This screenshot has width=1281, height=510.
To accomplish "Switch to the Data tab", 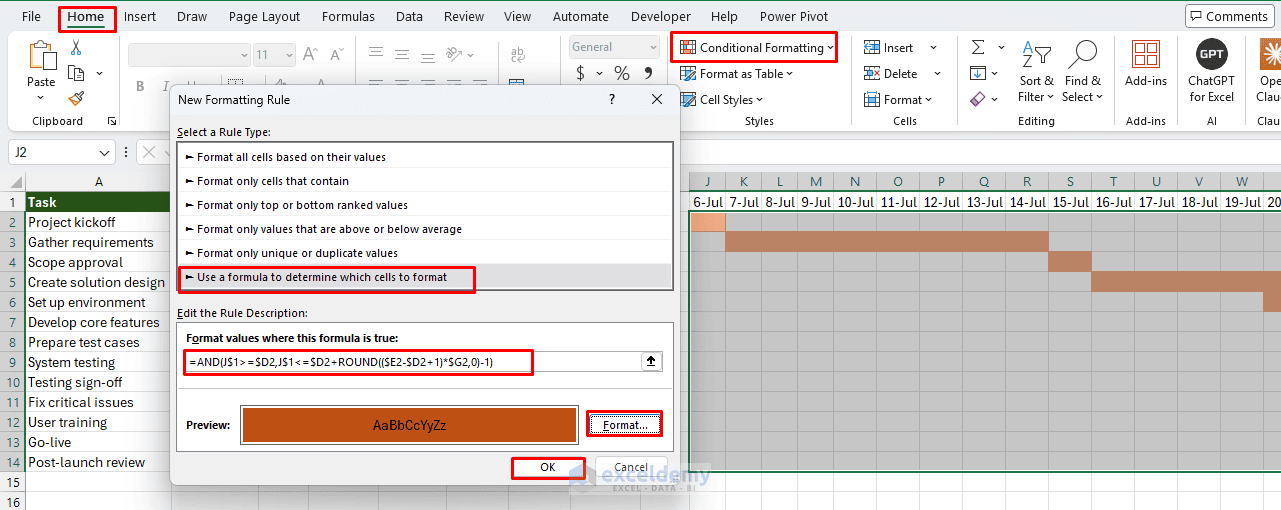I will pyautogui.click(x=409, y=17).
